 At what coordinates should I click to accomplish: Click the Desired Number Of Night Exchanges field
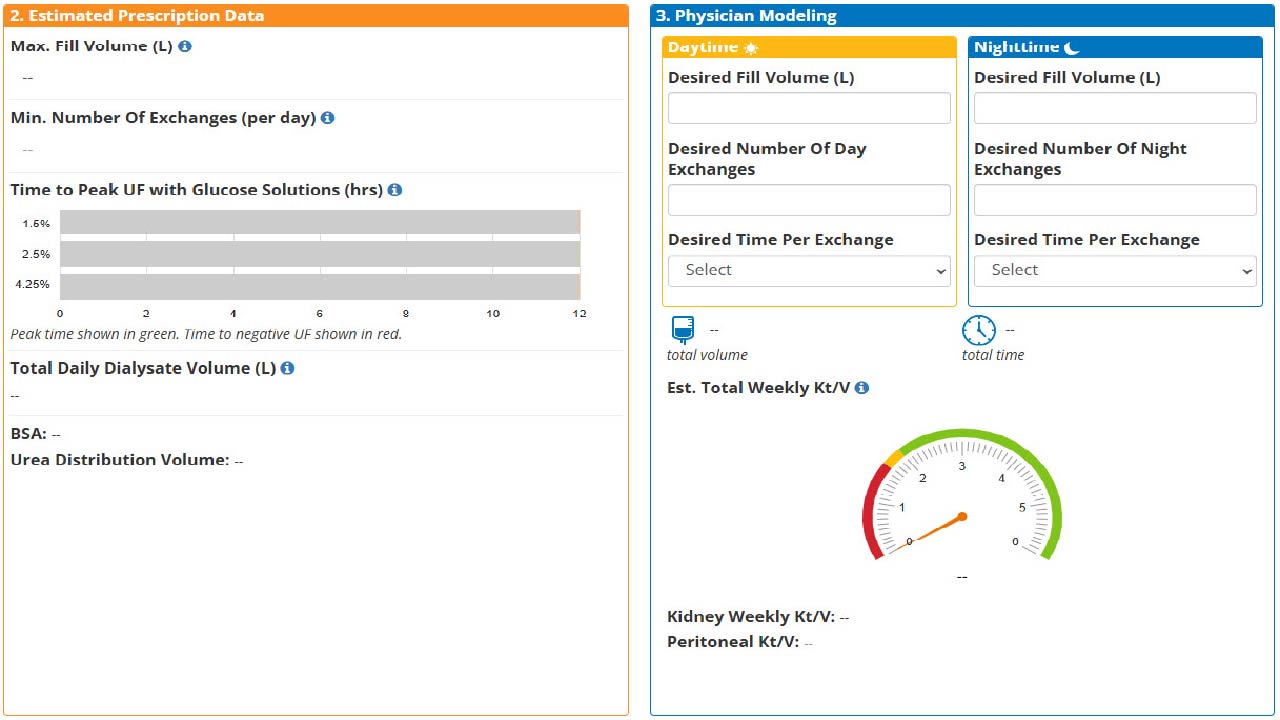pos(1115,200)
